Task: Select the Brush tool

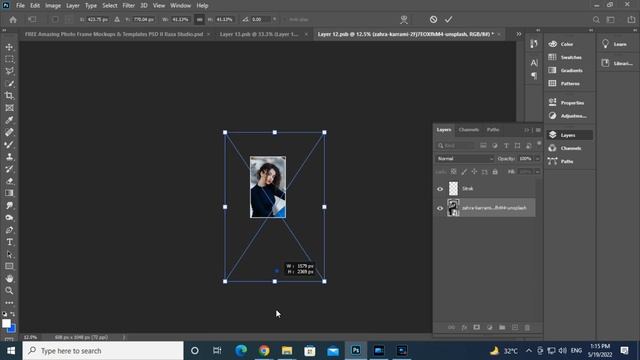Action: pyautogui.click(x=9, y=144)
